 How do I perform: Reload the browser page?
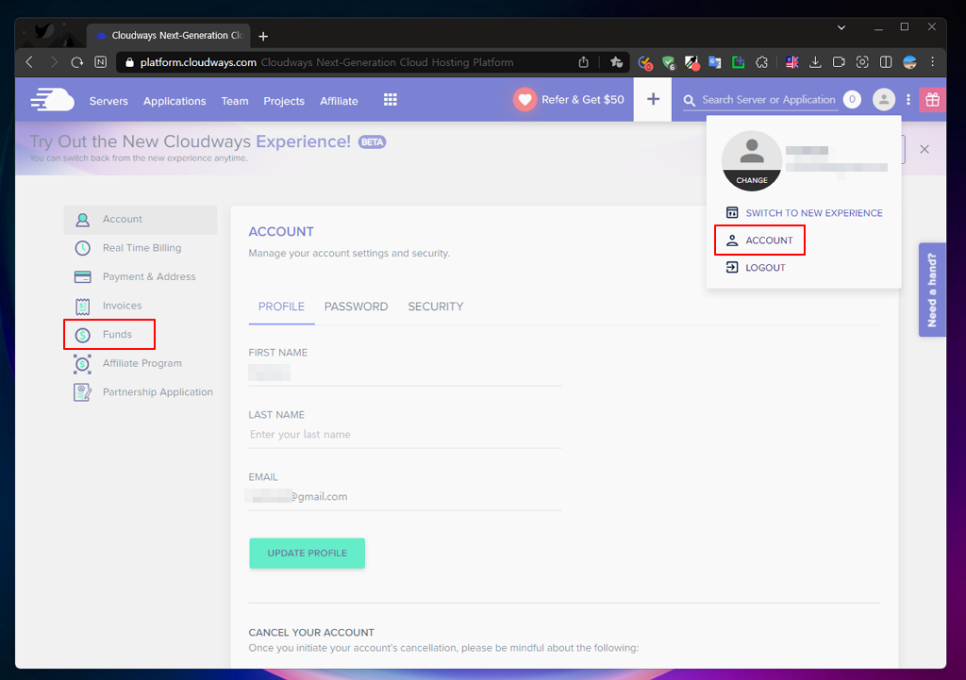(x=77, y=62)
